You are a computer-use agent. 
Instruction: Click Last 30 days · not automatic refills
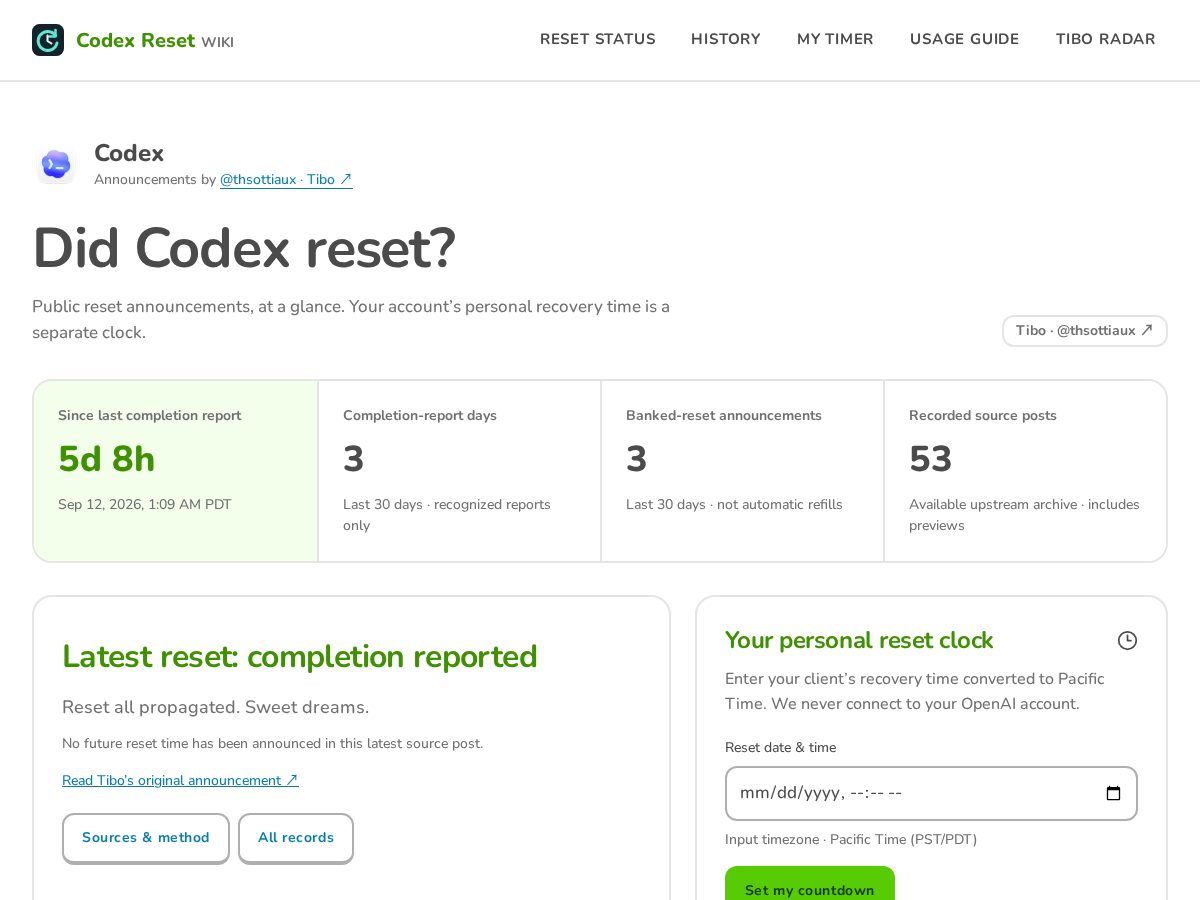coord(734,505)
